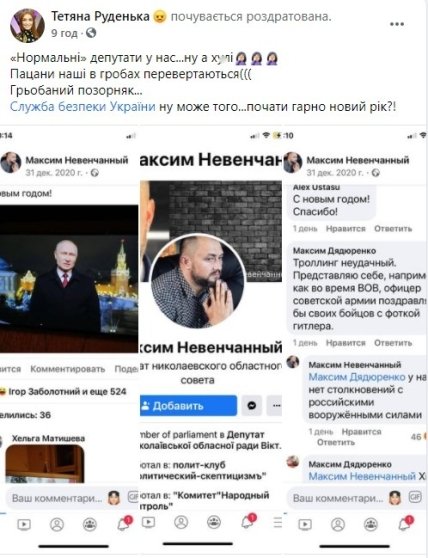Open the round profile photo of Максим Невенчанный
The width and height of the screenshot is (428, 558).
point(198,281)
